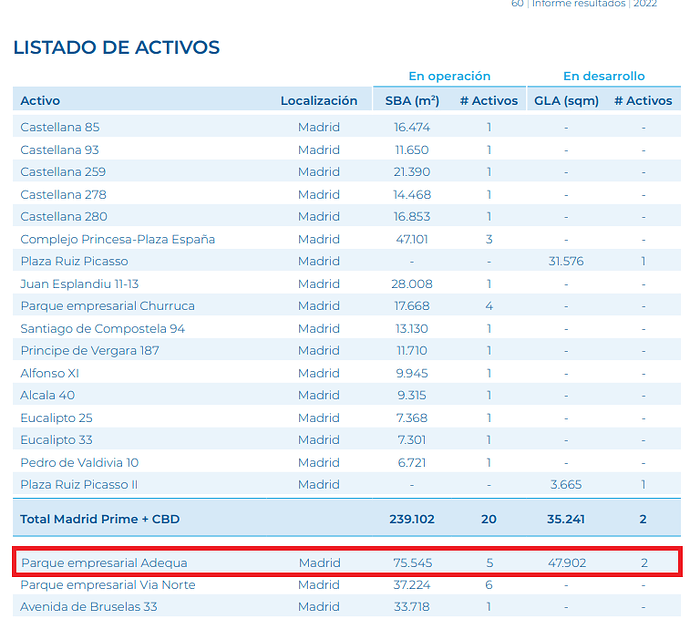Select the 'Activo' column header
Screen dimensions: 690x618
pyautogui.click(x=40, y=101)
